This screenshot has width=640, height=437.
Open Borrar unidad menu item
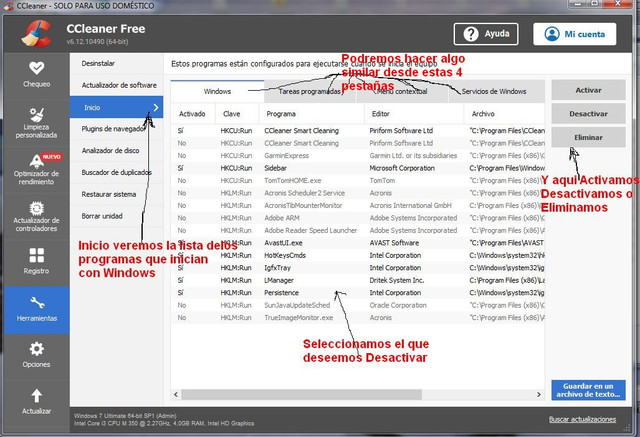point(116,216)
